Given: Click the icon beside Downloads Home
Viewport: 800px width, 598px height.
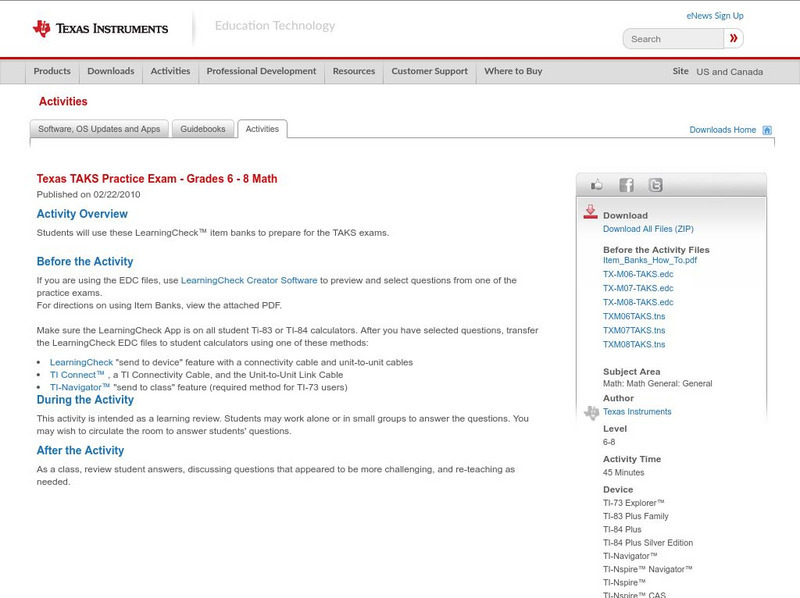Looking at the screenshot, I should click(x=767, y=129).
